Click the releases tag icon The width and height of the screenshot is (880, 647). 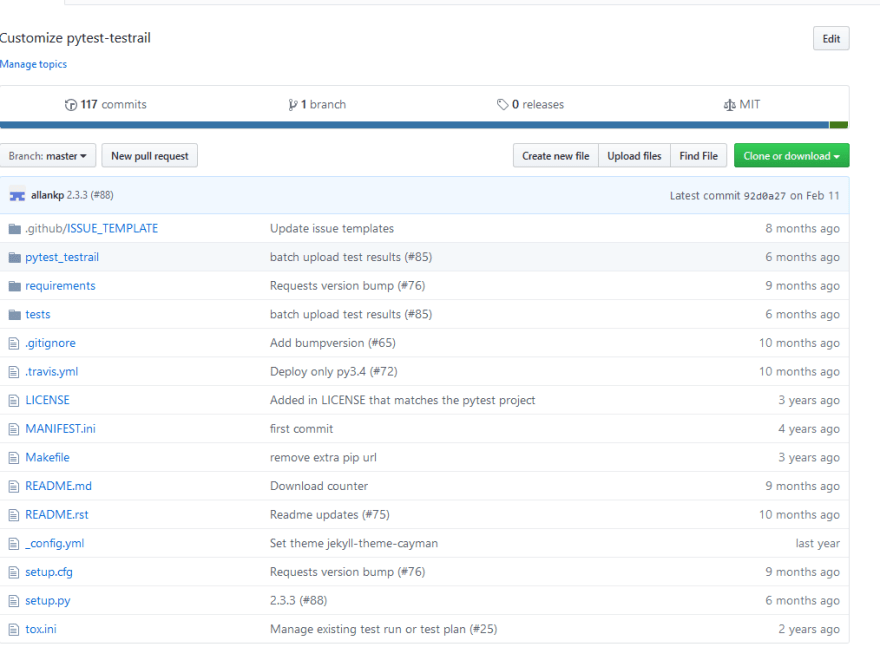[502, 104]
